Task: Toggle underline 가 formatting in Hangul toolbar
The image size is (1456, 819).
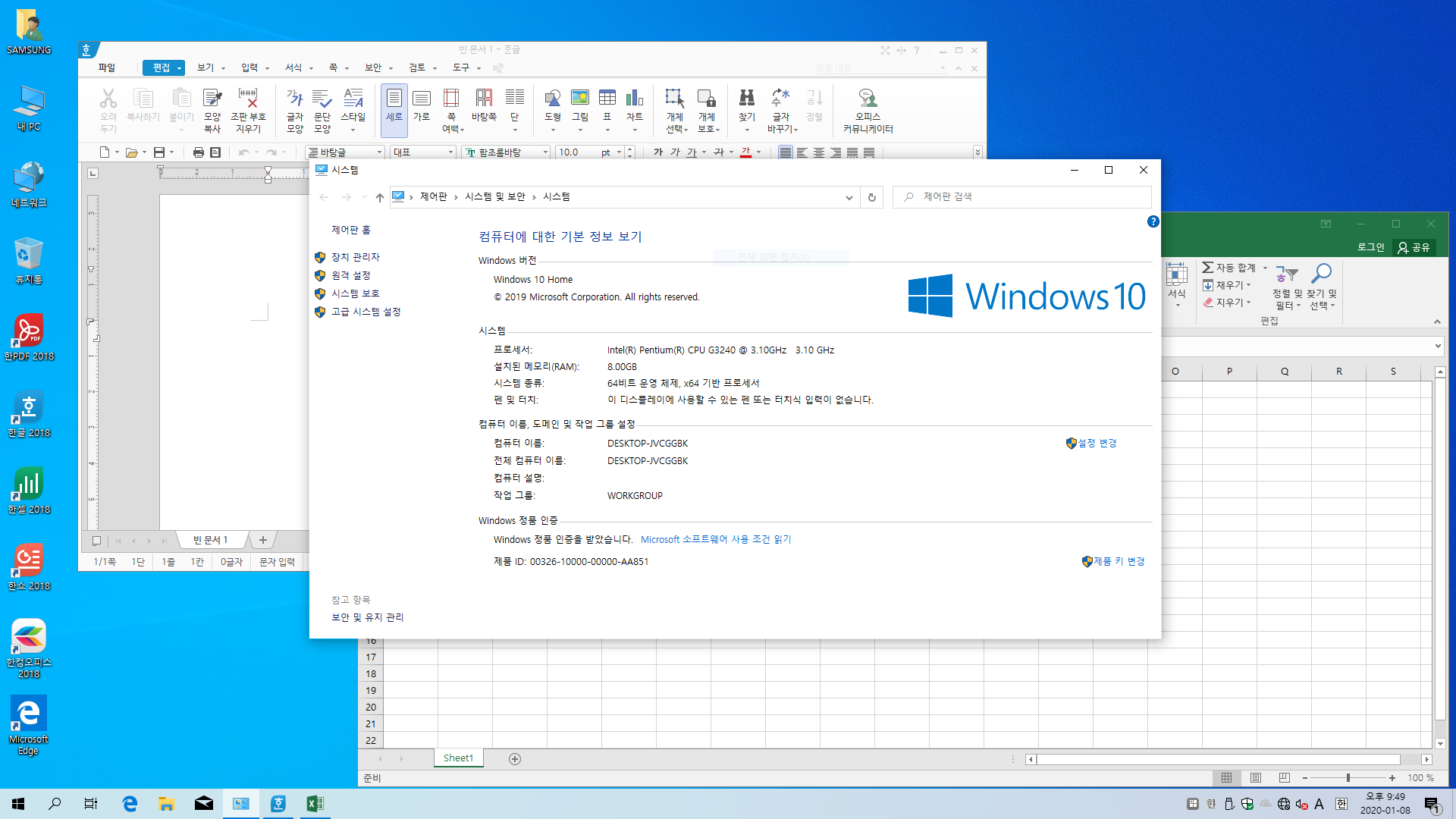Action: [692, 152]
